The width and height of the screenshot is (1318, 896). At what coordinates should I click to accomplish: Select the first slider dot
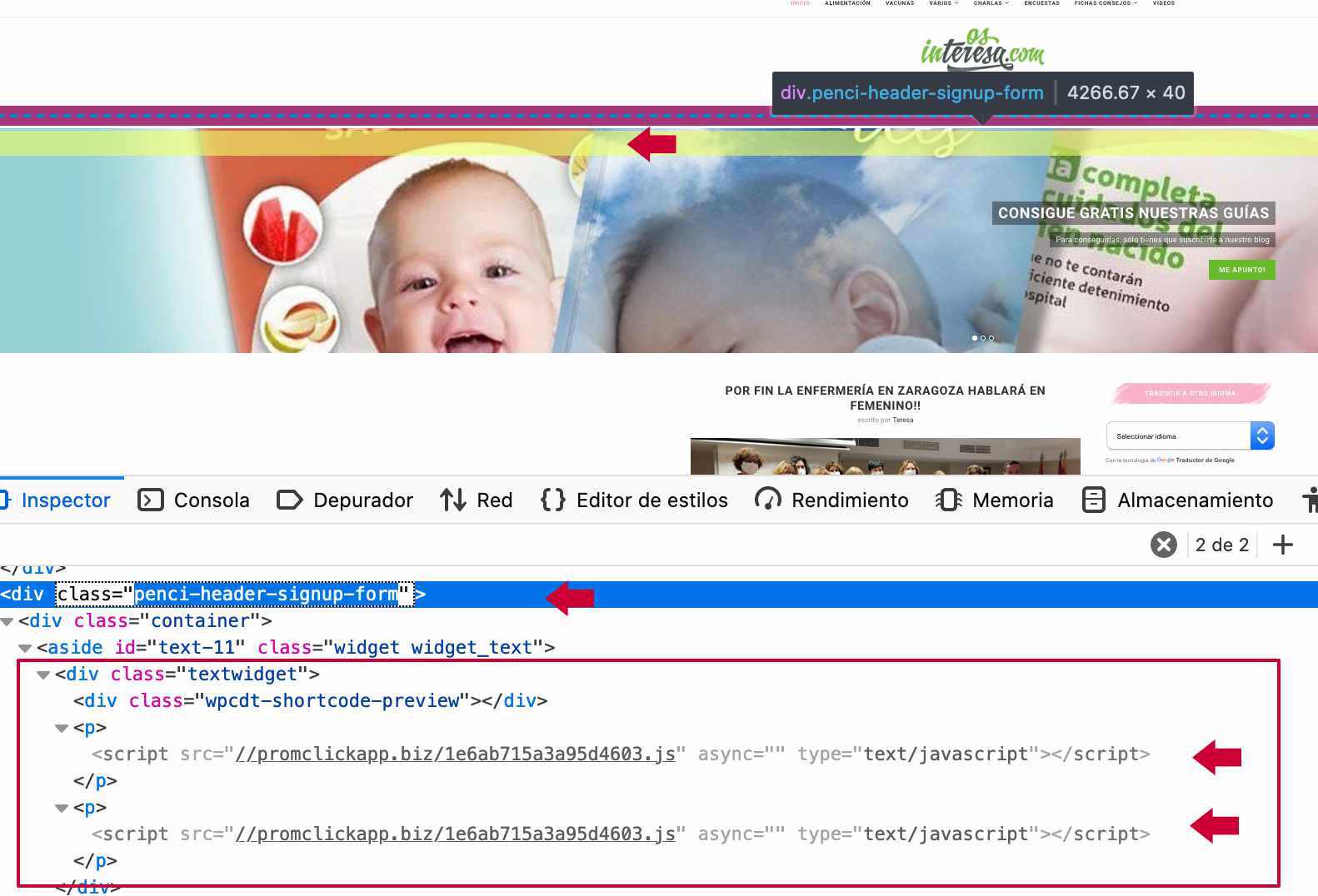coord(975,338)
